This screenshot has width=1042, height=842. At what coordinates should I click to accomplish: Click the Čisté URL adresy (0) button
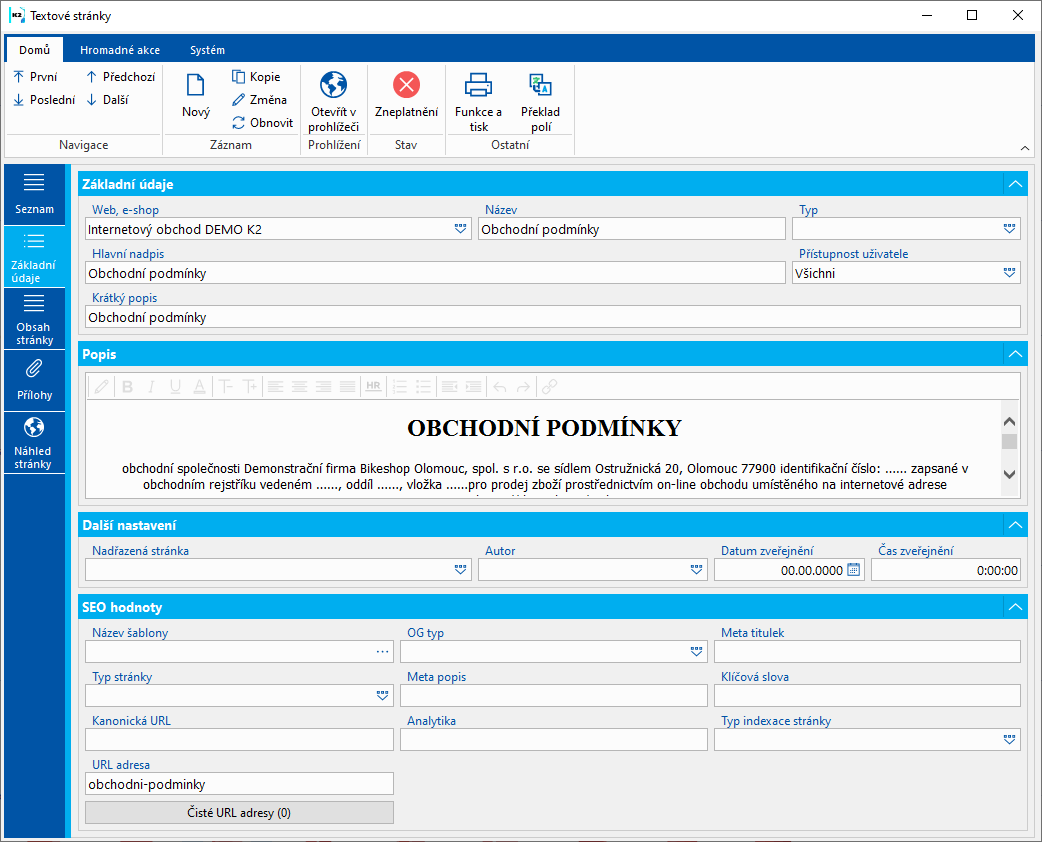239,813
